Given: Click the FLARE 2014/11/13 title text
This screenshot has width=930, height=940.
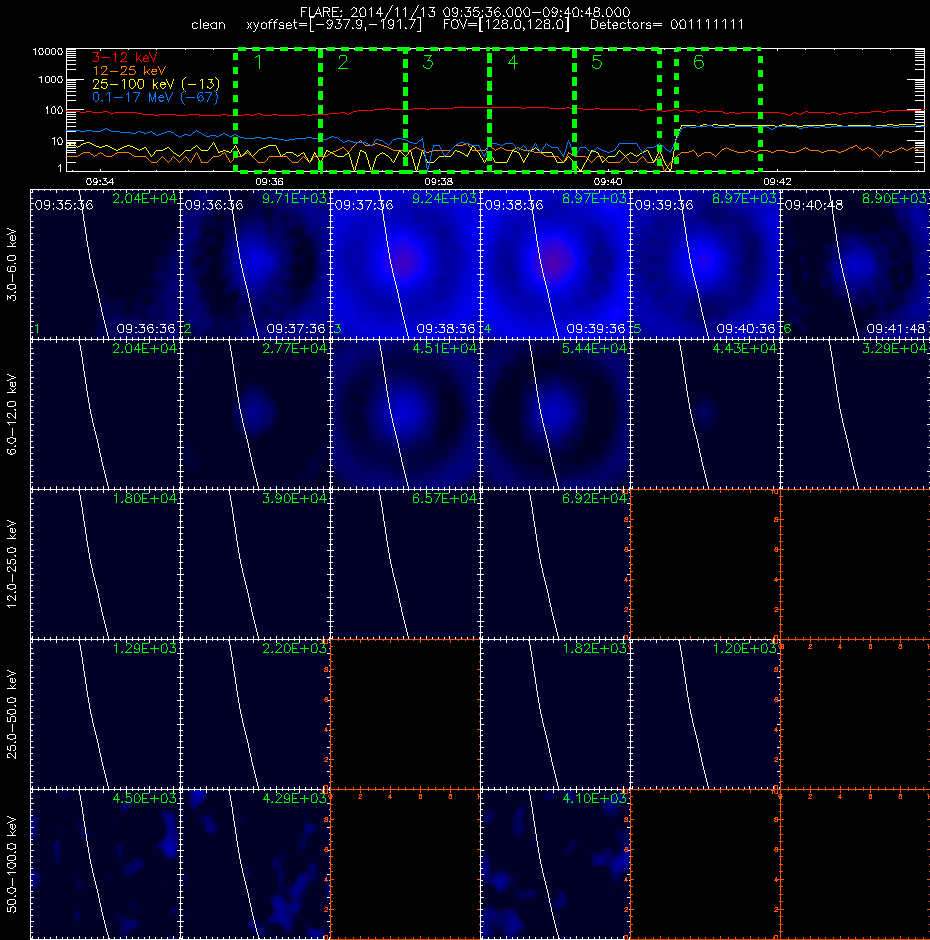Looking at the screenshot, I should 465,12.
